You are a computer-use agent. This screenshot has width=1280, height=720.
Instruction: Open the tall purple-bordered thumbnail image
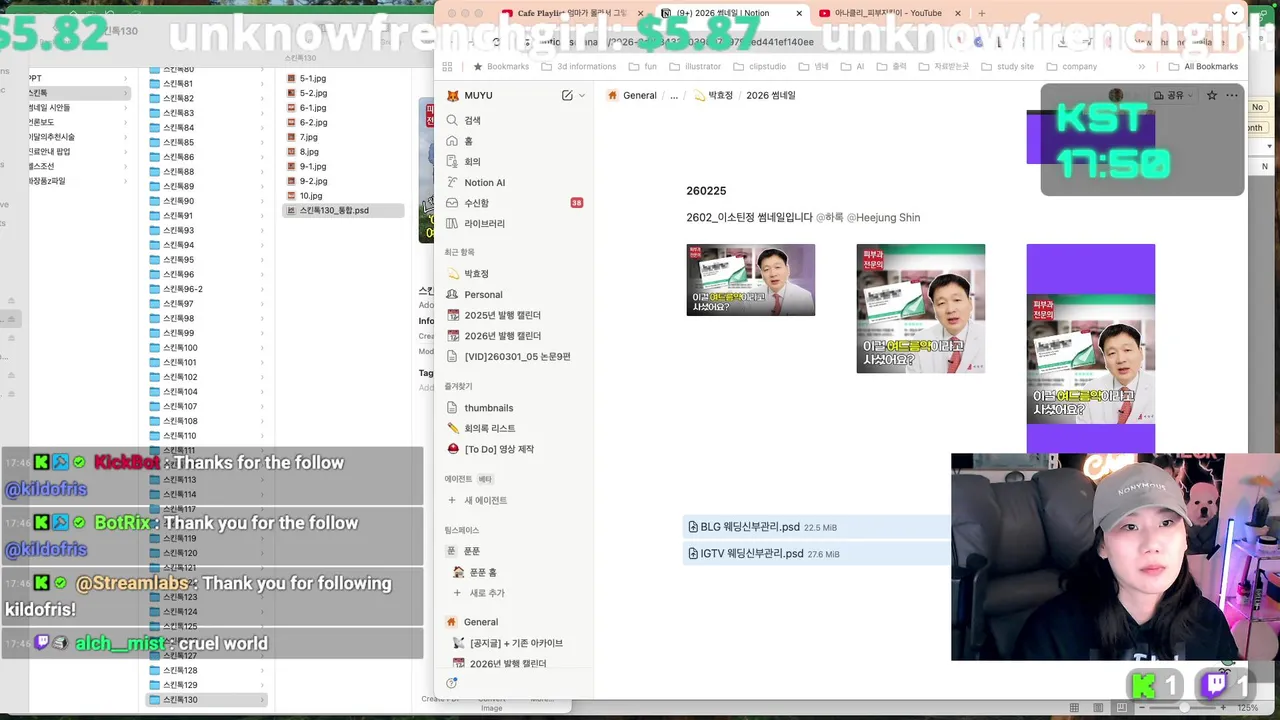click(x=1090, y=350)
